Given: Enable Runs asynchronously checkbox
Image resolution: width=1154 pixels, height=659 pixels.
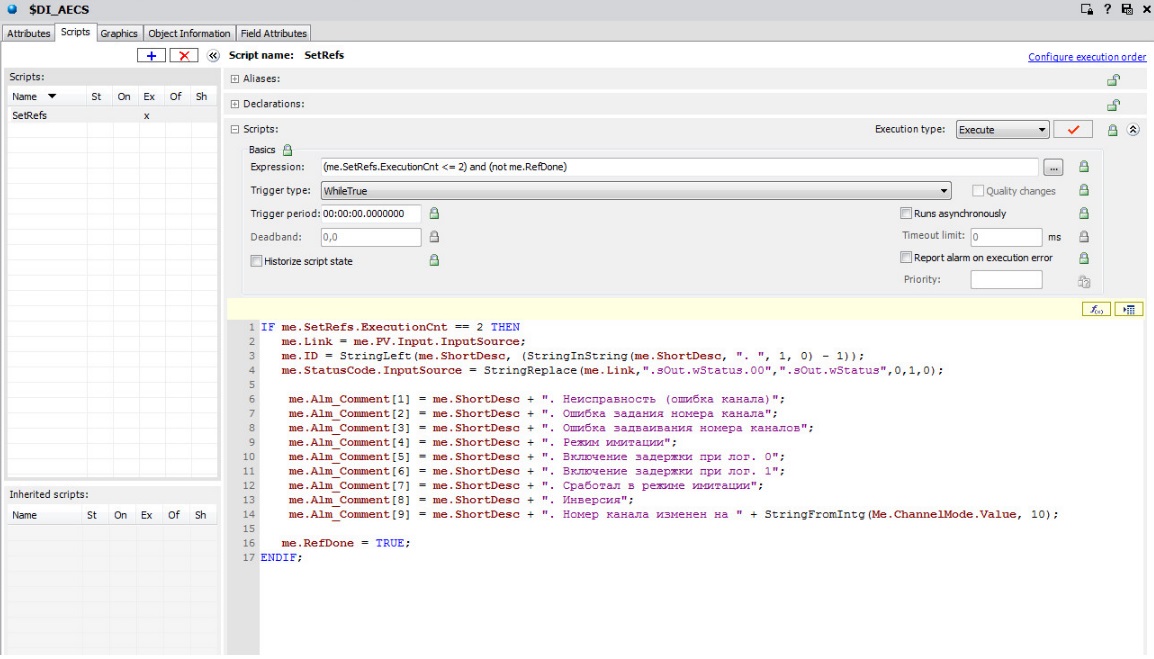Looking at the screenshot, I should [x=906, y=213].
